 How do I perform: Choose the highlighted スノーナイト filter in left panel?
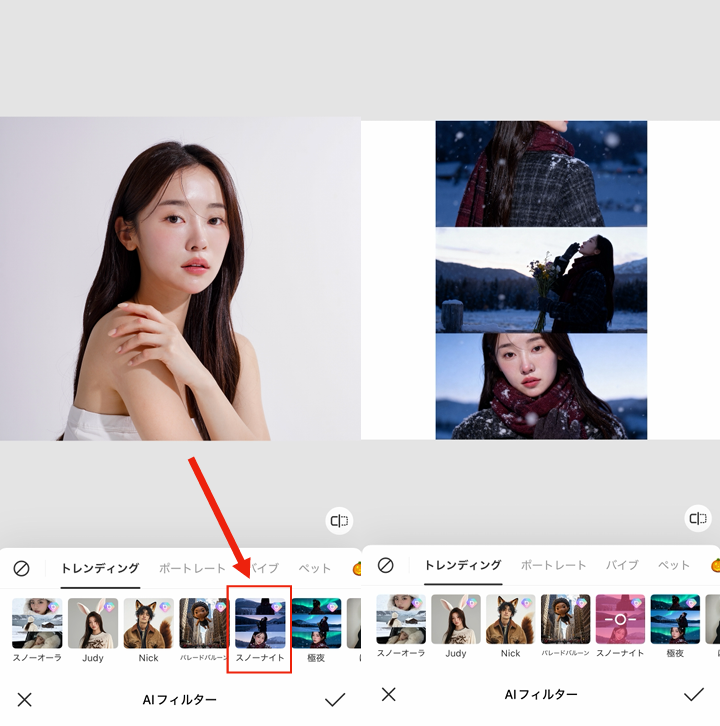[x=259, y=623]
